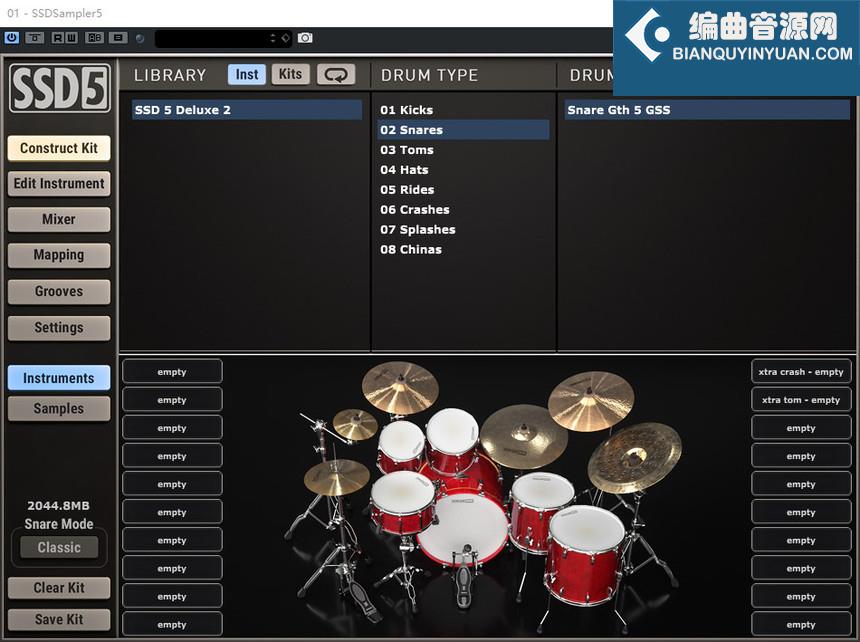The height and width of the screenshot is (642, 860).
Task: Select 02 Snares drum type
Action: [x=463, y=130]
